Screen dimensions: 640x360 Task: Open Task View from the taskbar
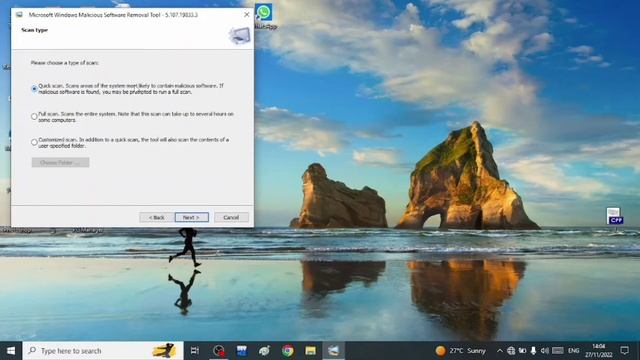[195, 351]
